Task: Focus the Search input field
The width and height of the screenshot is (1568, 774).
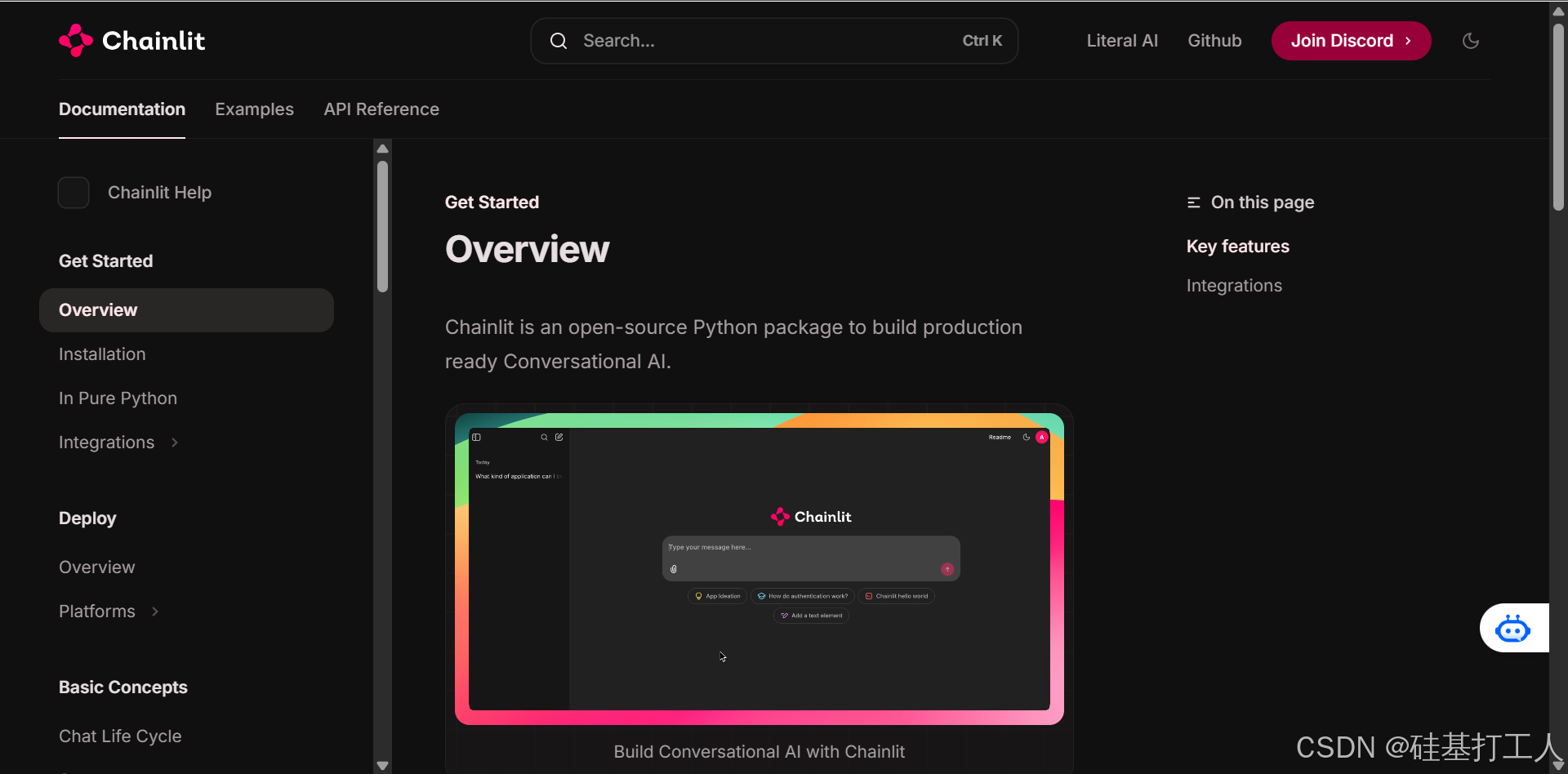Action: 774,41
